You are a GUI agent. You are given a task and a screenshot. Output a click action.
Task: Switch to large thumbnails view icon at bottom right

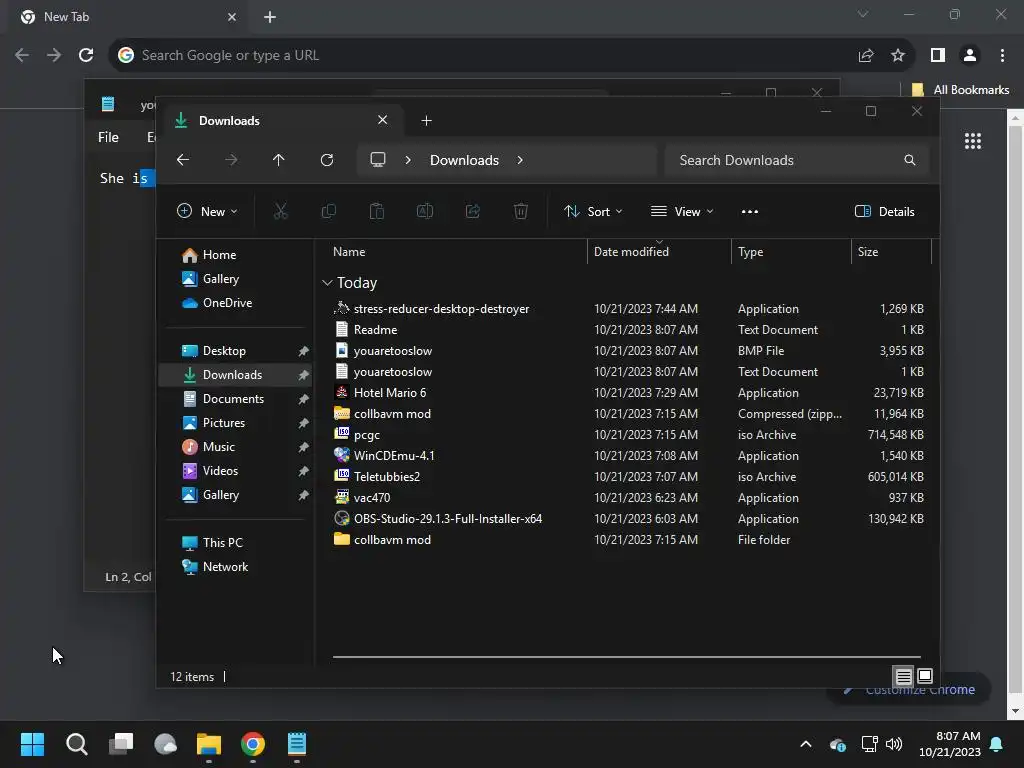pyautogui.click(x=925, y=676)
